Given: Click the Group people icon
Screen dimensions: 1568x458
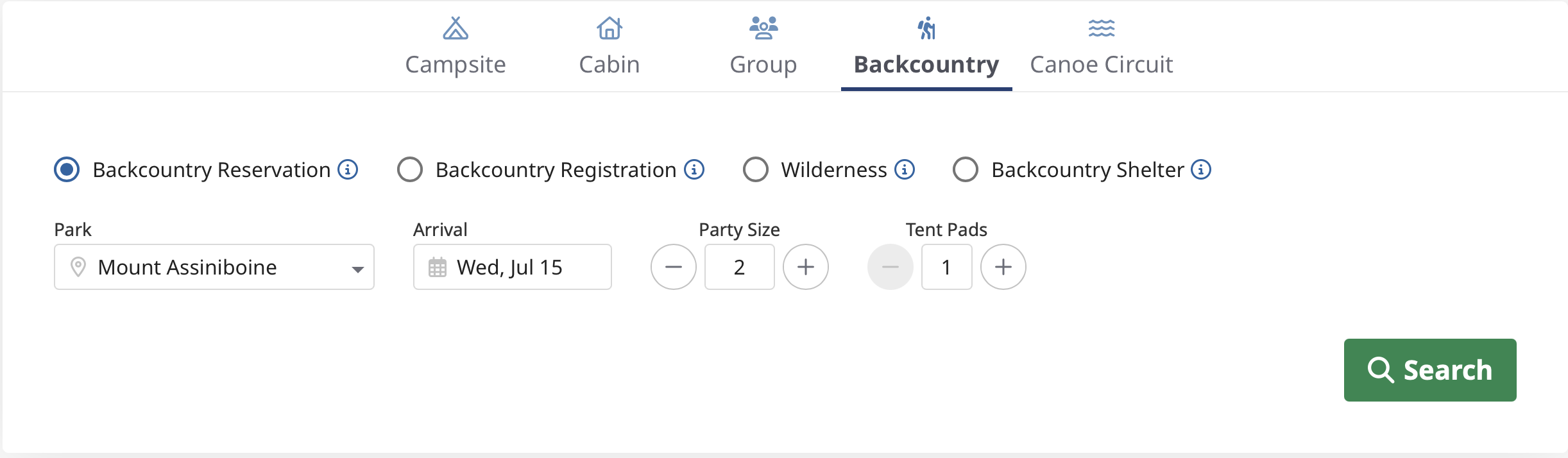Looking at the screenshot, I should pyautogui.click(x=763, y=28).
